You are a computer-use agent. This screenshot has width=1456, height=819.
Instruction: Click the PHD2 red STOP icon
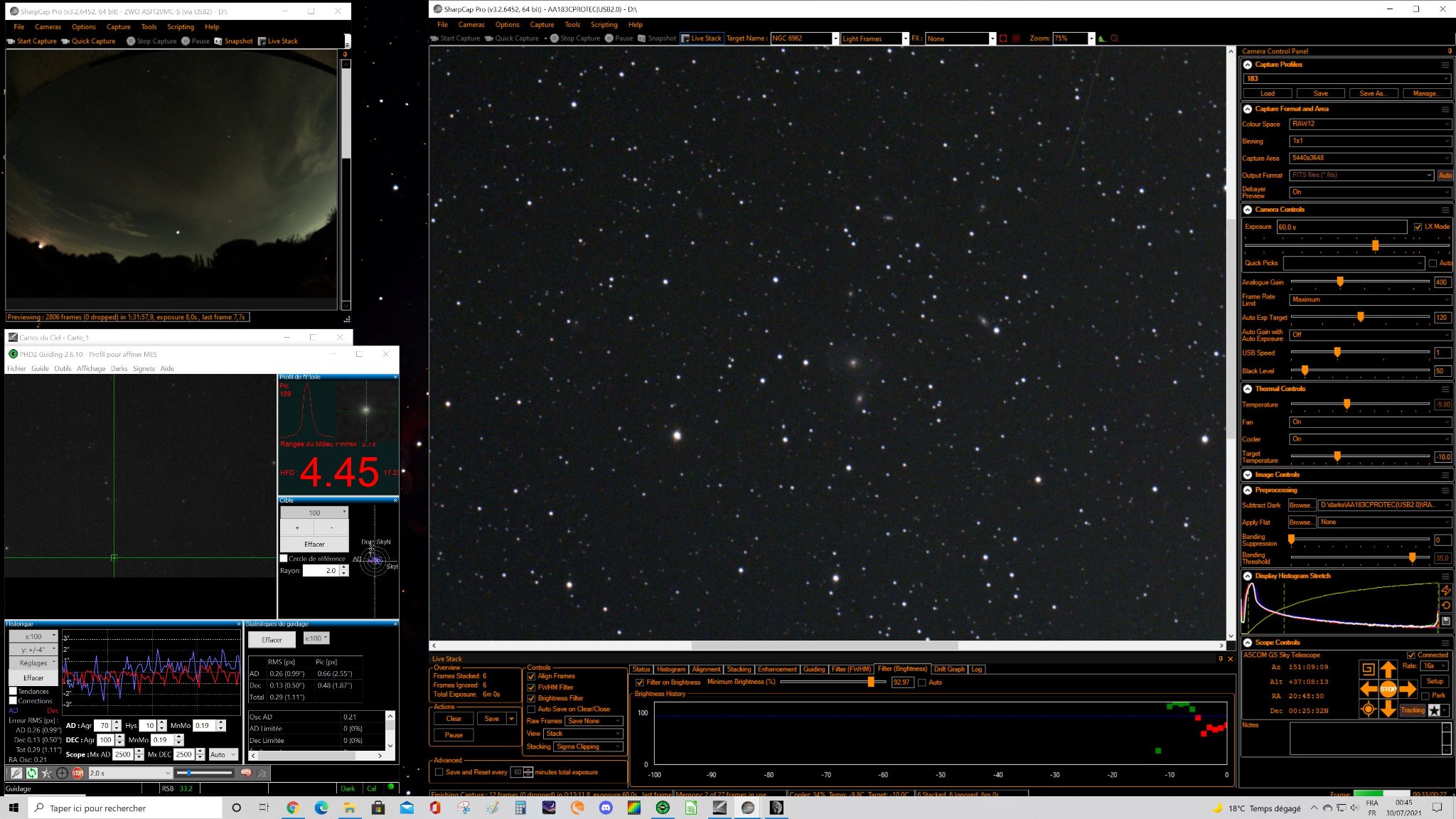pyautogui.click(x=77, y=773)
